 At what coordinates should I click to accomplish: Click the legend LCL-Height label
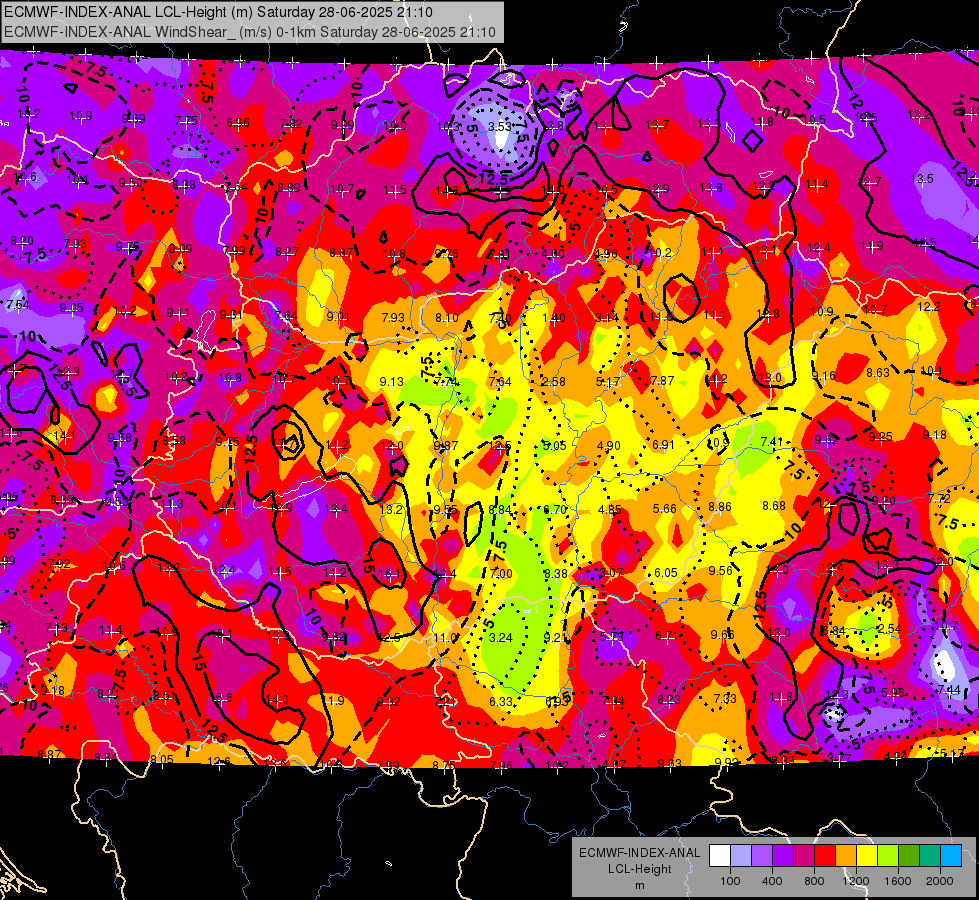[x=639, y=869]
